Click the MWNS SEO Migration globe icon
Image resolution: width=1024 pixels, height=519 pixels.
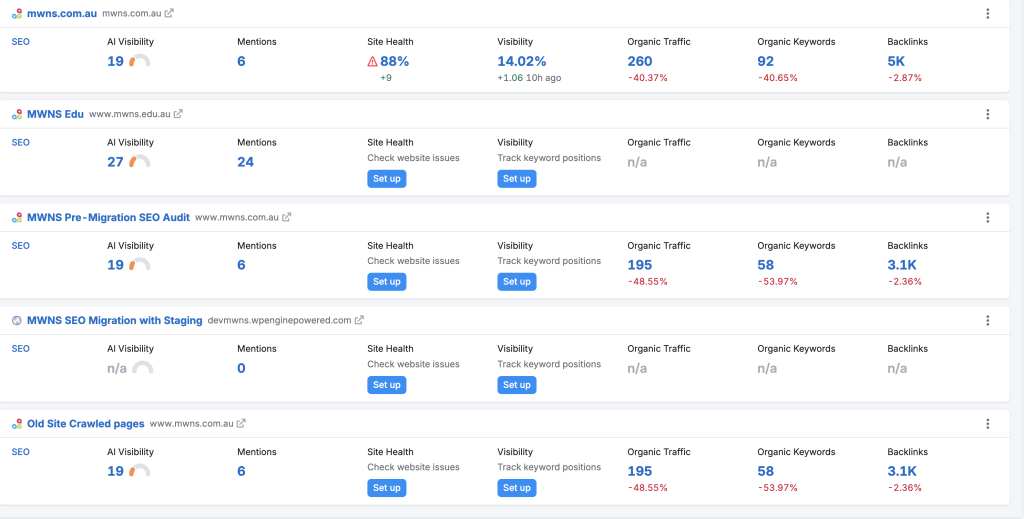16,320
